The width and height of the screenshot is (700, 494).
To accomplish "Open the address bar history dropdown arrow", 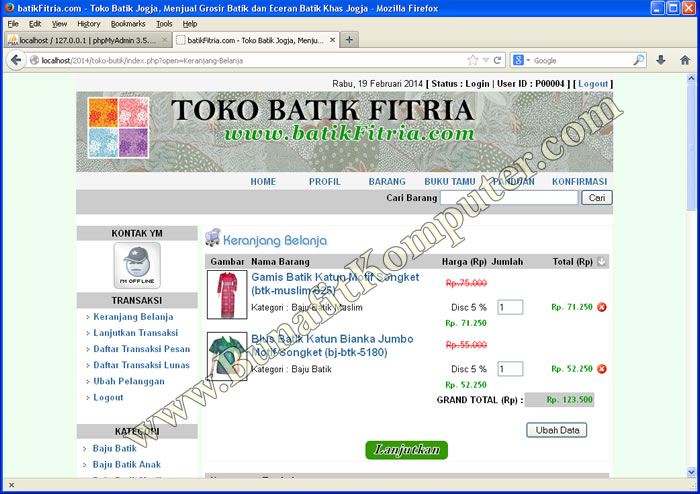I will point(486,60).
